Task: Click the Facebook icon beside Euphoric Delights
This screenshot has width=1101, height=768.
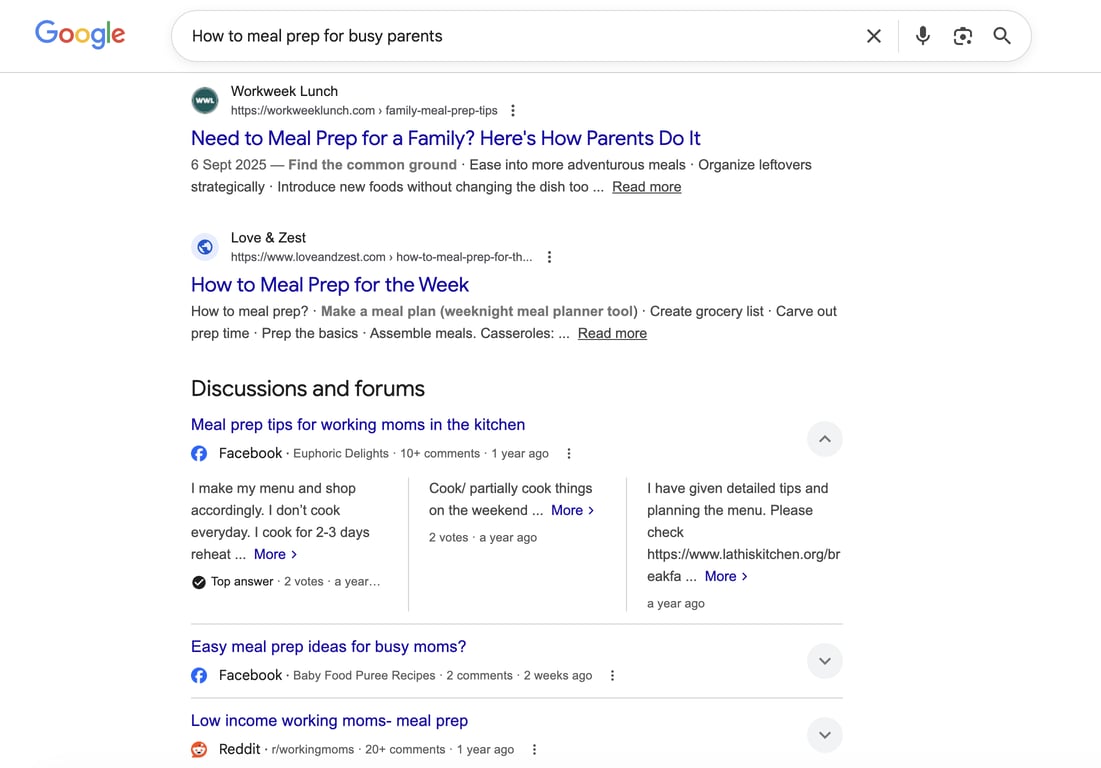Action: [x=198, y=453]
